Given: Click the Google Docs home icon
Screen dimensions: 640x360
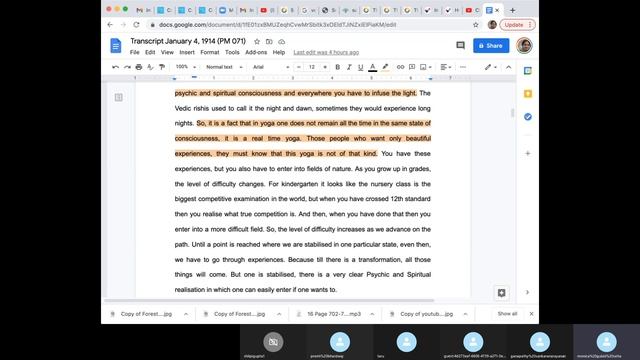Looking at the screenshot, I should (x=116, y=46).
